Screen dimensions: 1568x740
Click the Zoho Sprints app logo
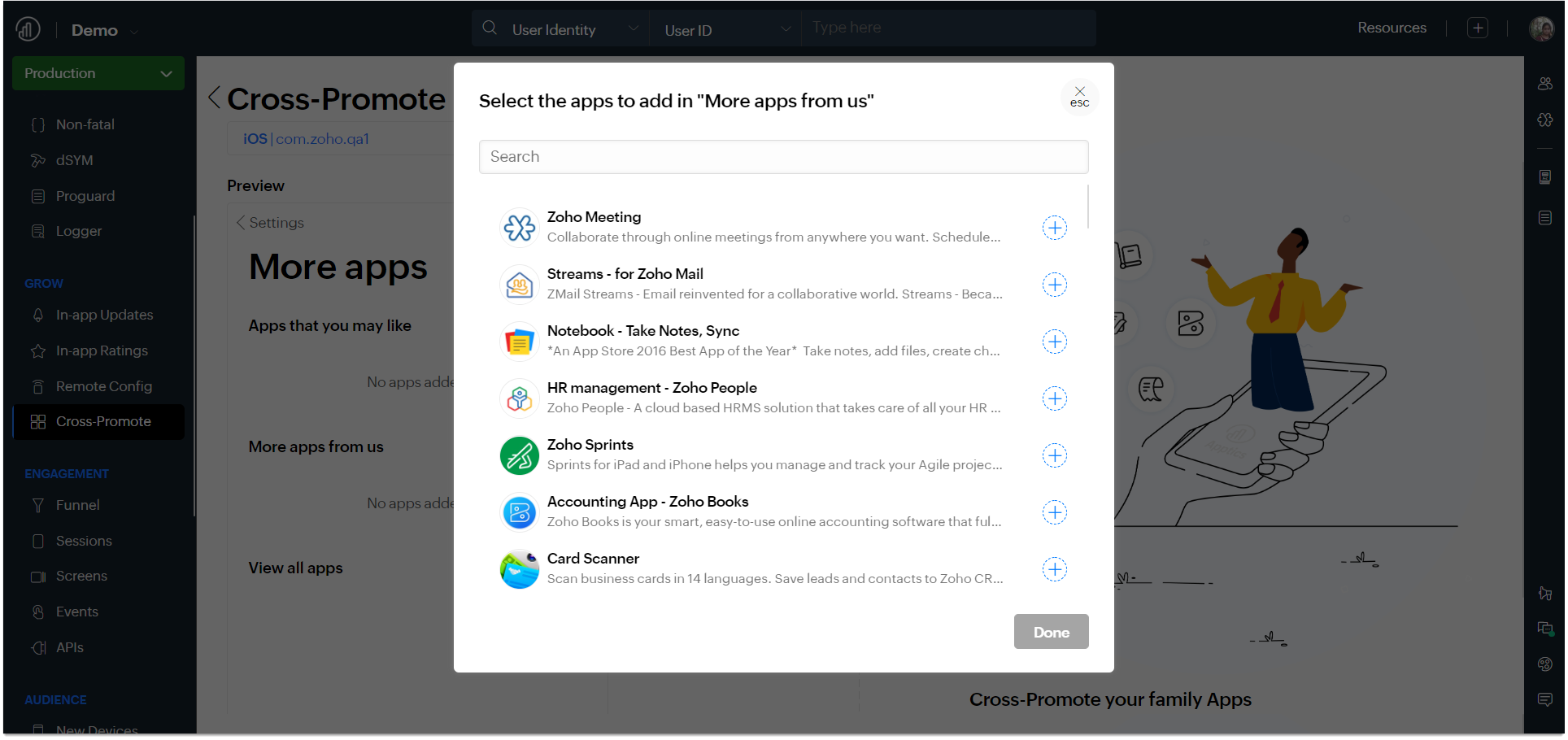coord(520,455)
